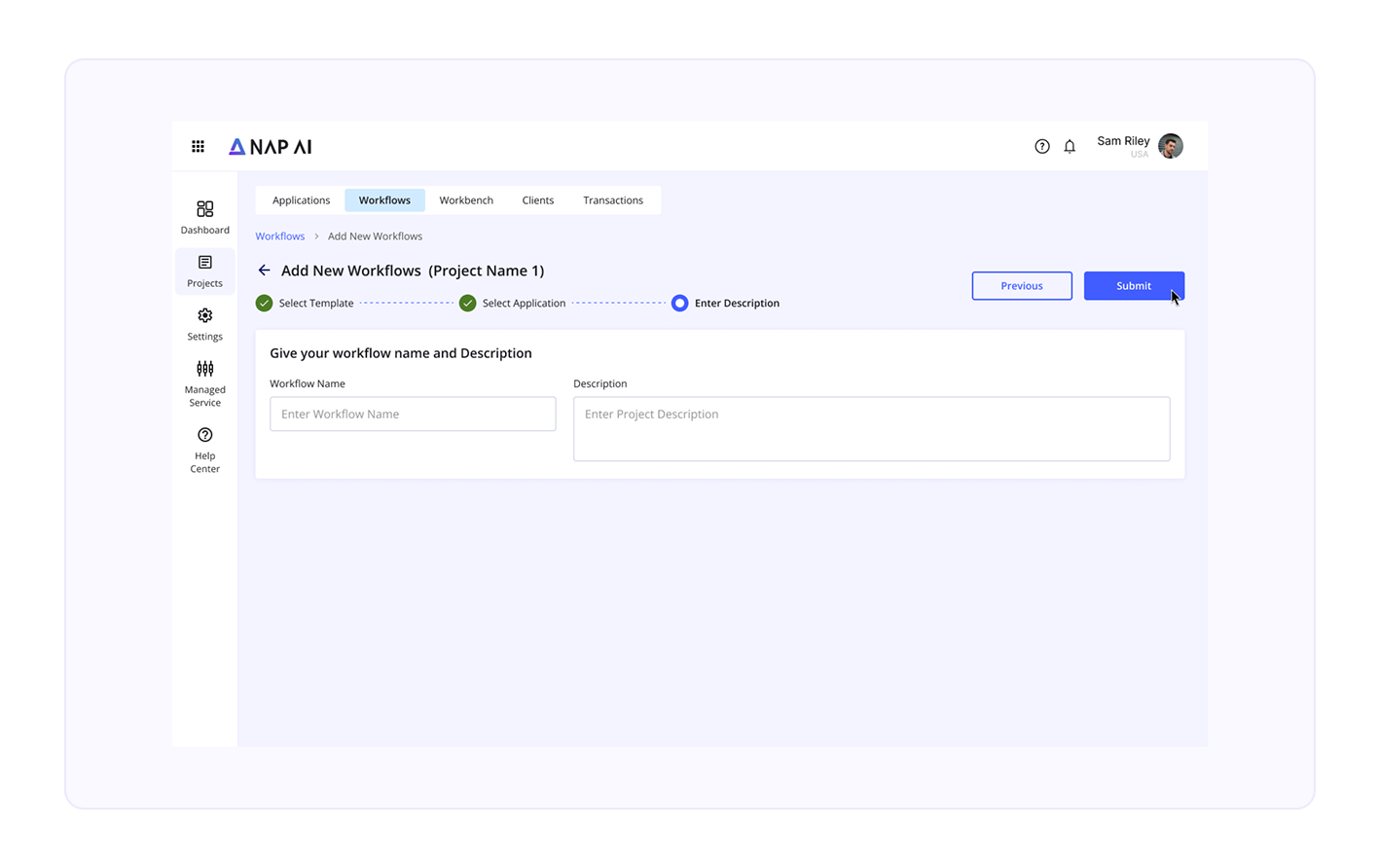
Task: Submit the new workflow
Action: coord(1134,286)
